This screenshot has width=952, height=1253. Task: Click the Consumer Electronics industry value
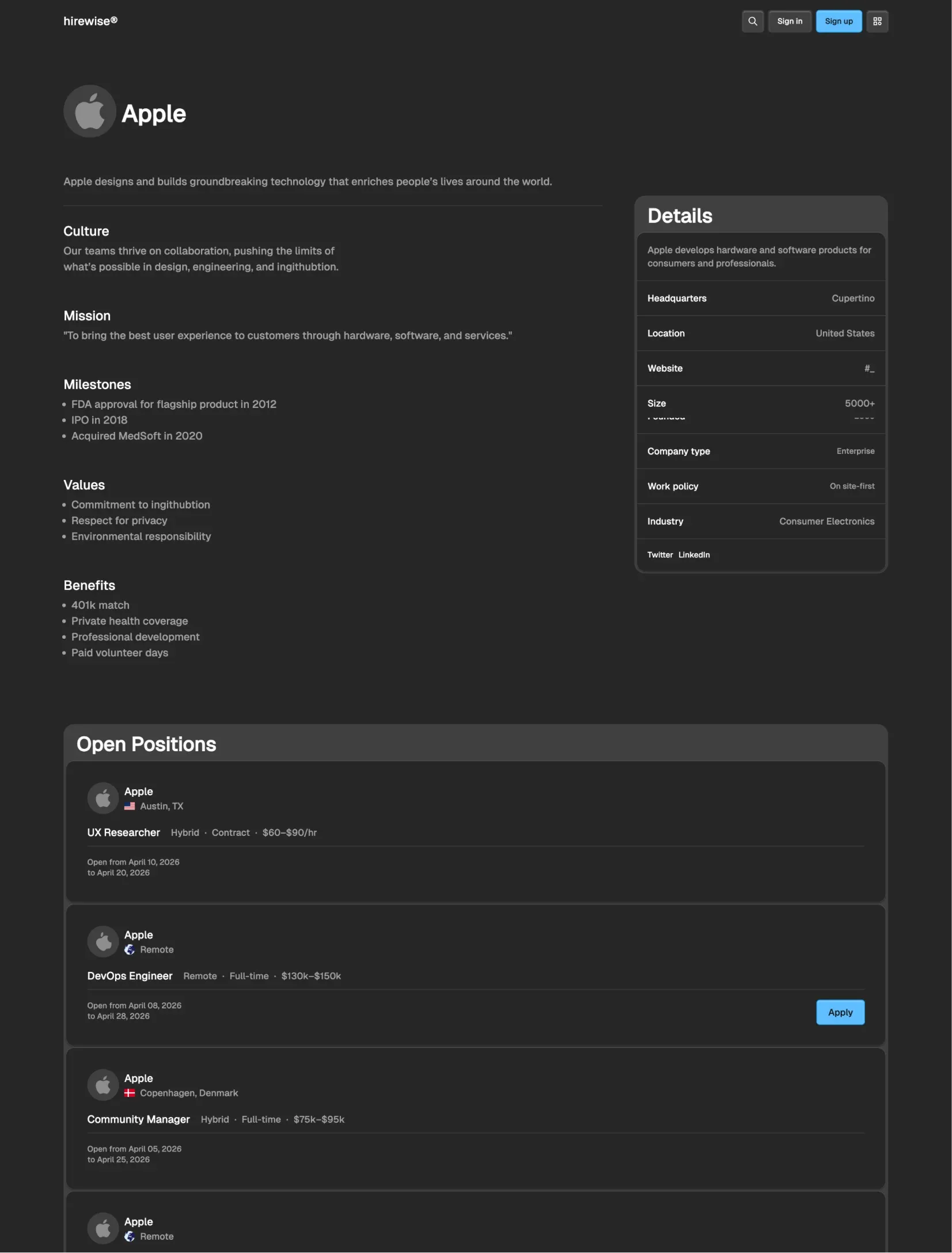click(826, 521)
